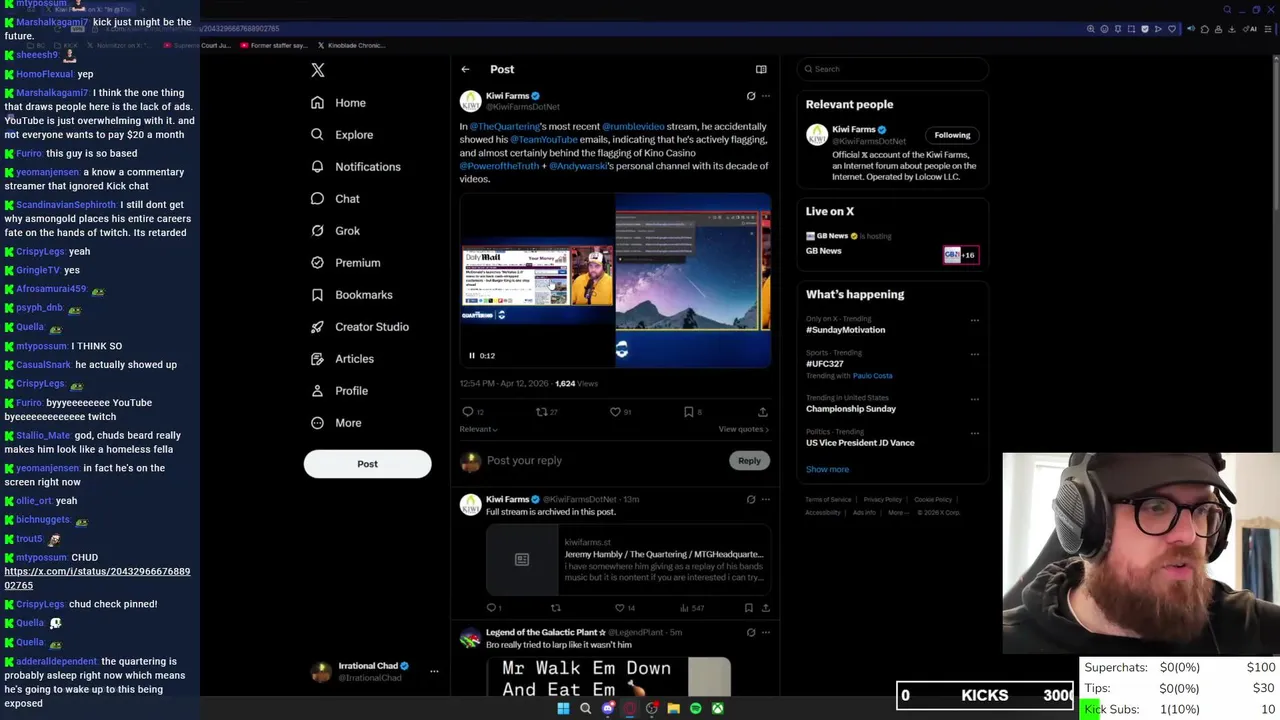Open GB News live broadcast

(x=892, y=244)
